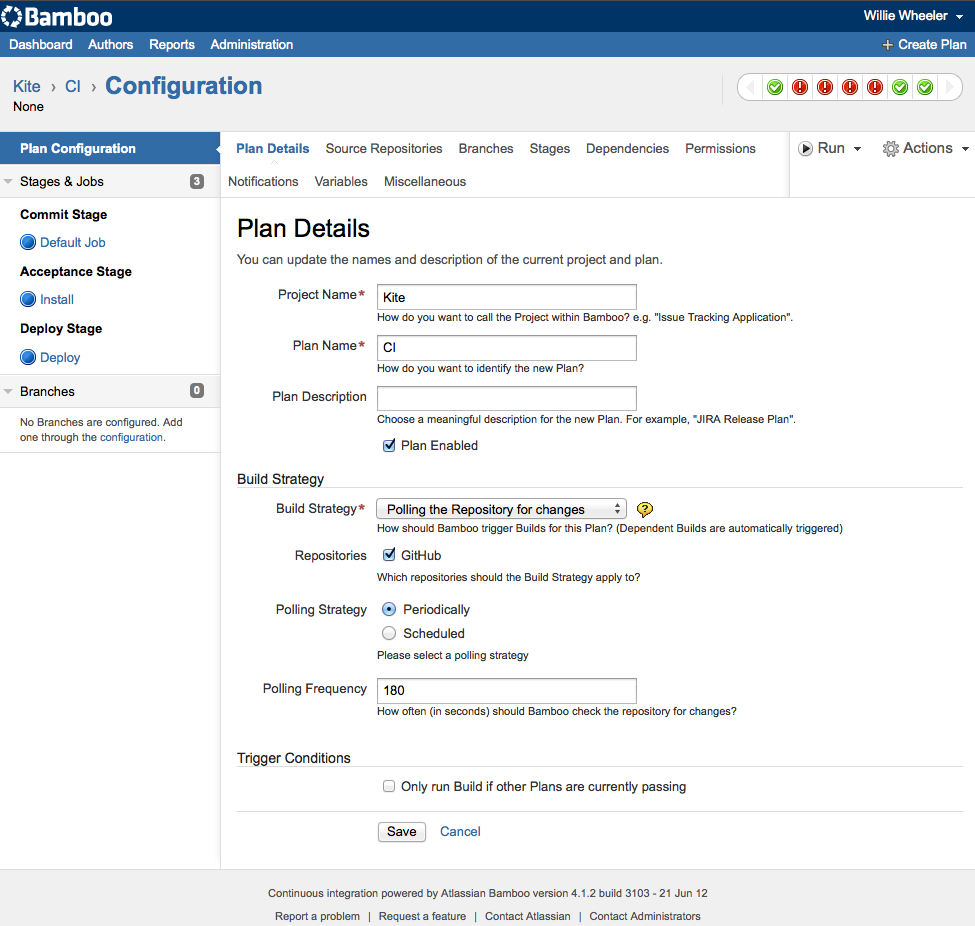Switch to the Notifications tab
The height and width of the screenshot is (926, 975).
pos(263,182)
